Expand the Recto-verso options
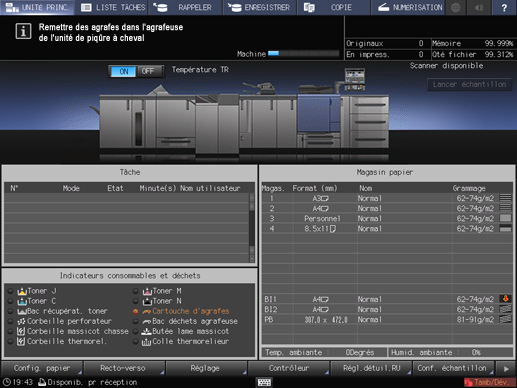The width and height of the screenshot is (517, 388). (x=123, y=368)
